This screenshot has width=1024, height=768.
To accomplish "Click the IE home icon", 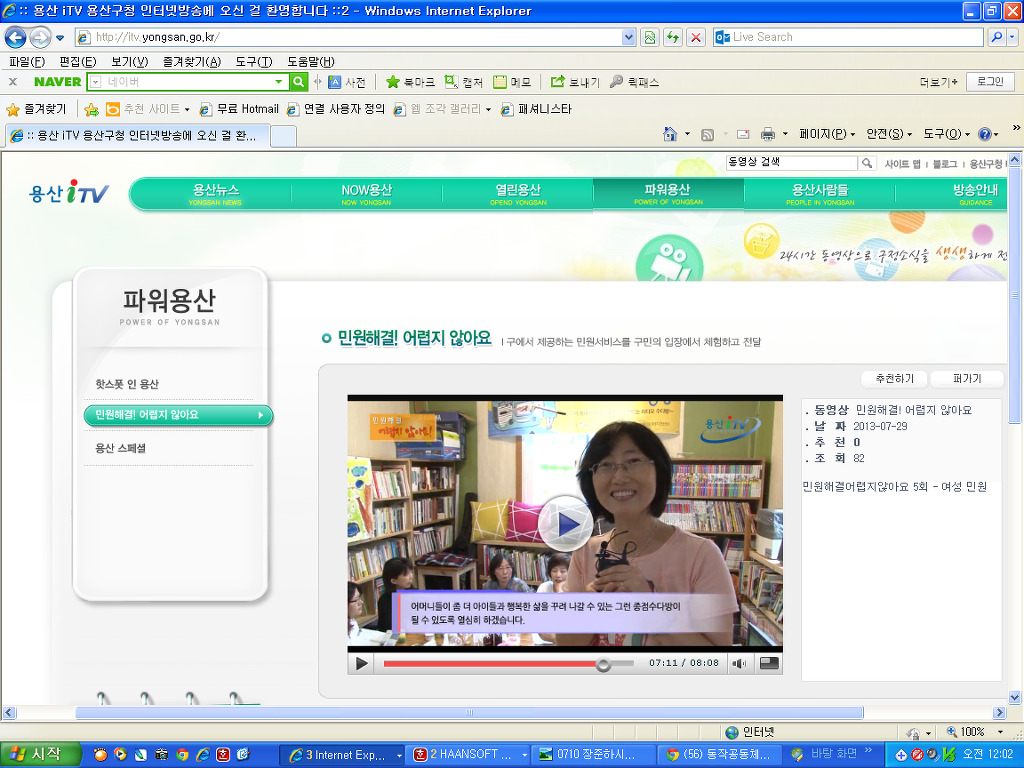I will 672,134.
